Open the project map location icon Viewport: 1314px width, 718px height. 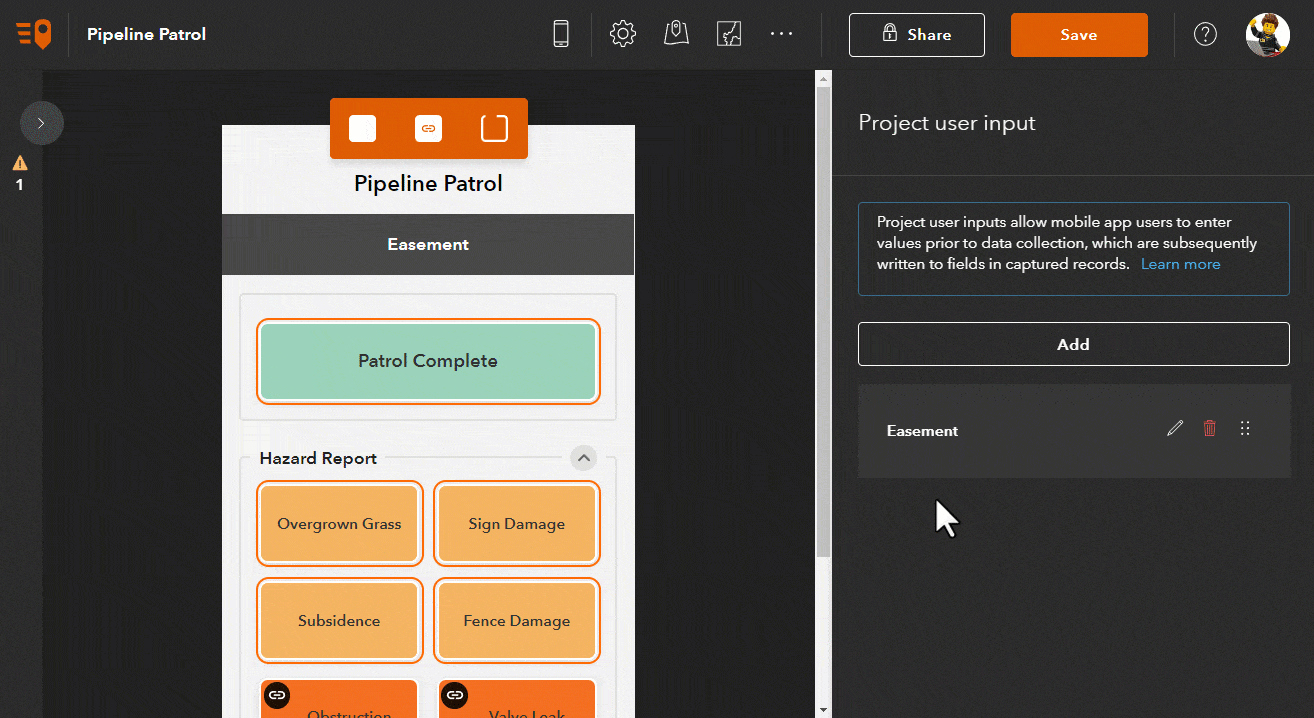click(x=675, y=33)
